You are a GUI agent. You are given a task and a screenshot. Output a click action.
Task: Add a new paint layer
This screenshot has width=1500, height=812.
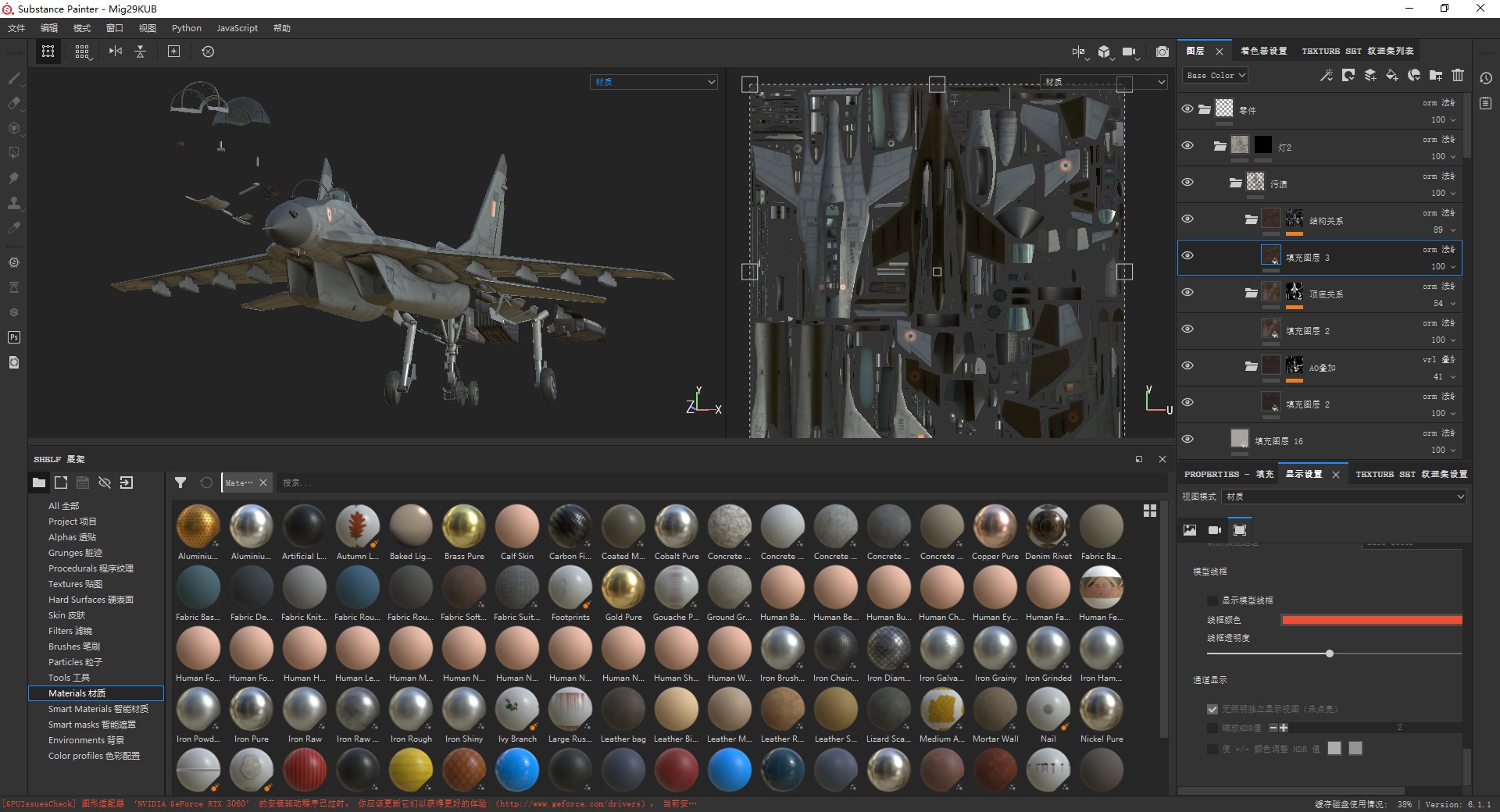coord(1370,75)
